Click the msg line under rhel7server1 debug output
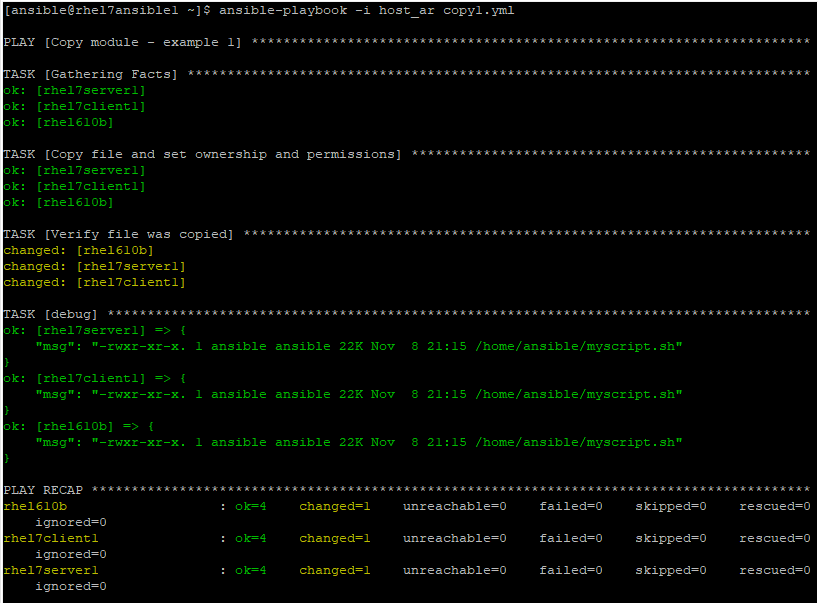This screenshot has width=818, height=603. [358, 346]
